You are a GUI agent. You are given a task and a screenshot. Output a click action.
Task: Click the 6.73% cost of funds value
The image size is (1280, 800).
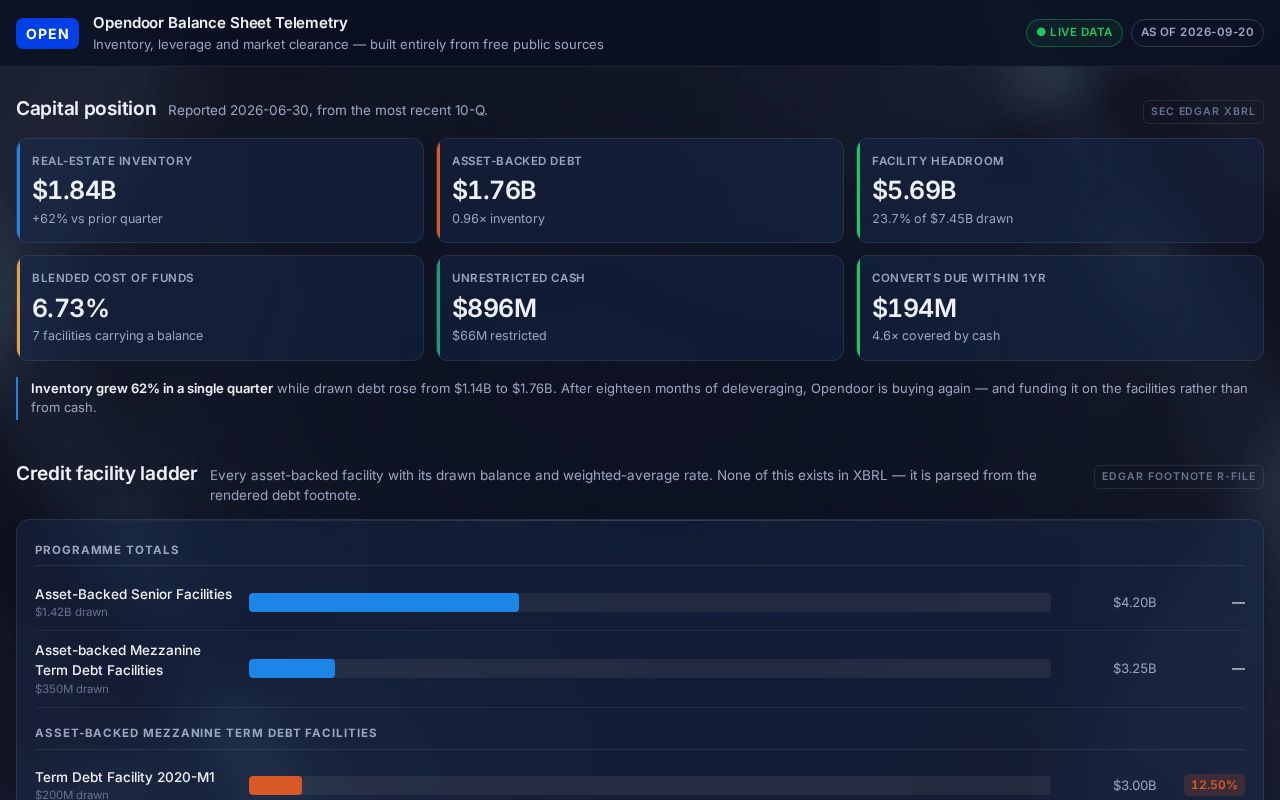click(70, 308)
